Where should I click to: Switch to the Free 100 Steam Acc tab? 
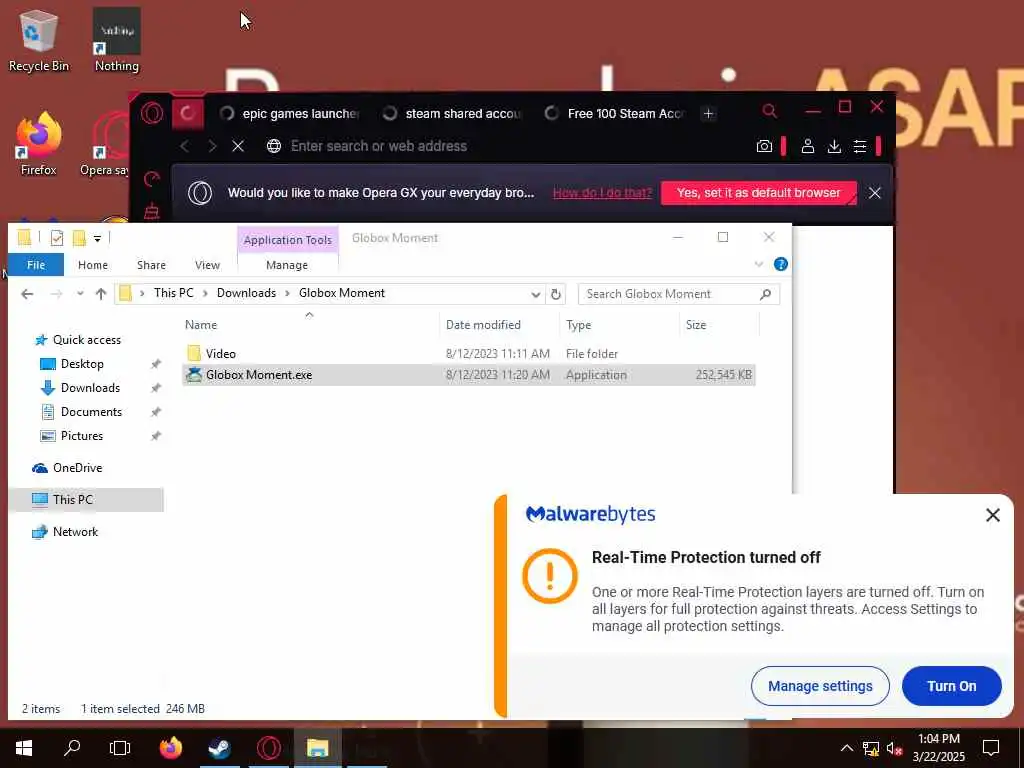[615, 114]
